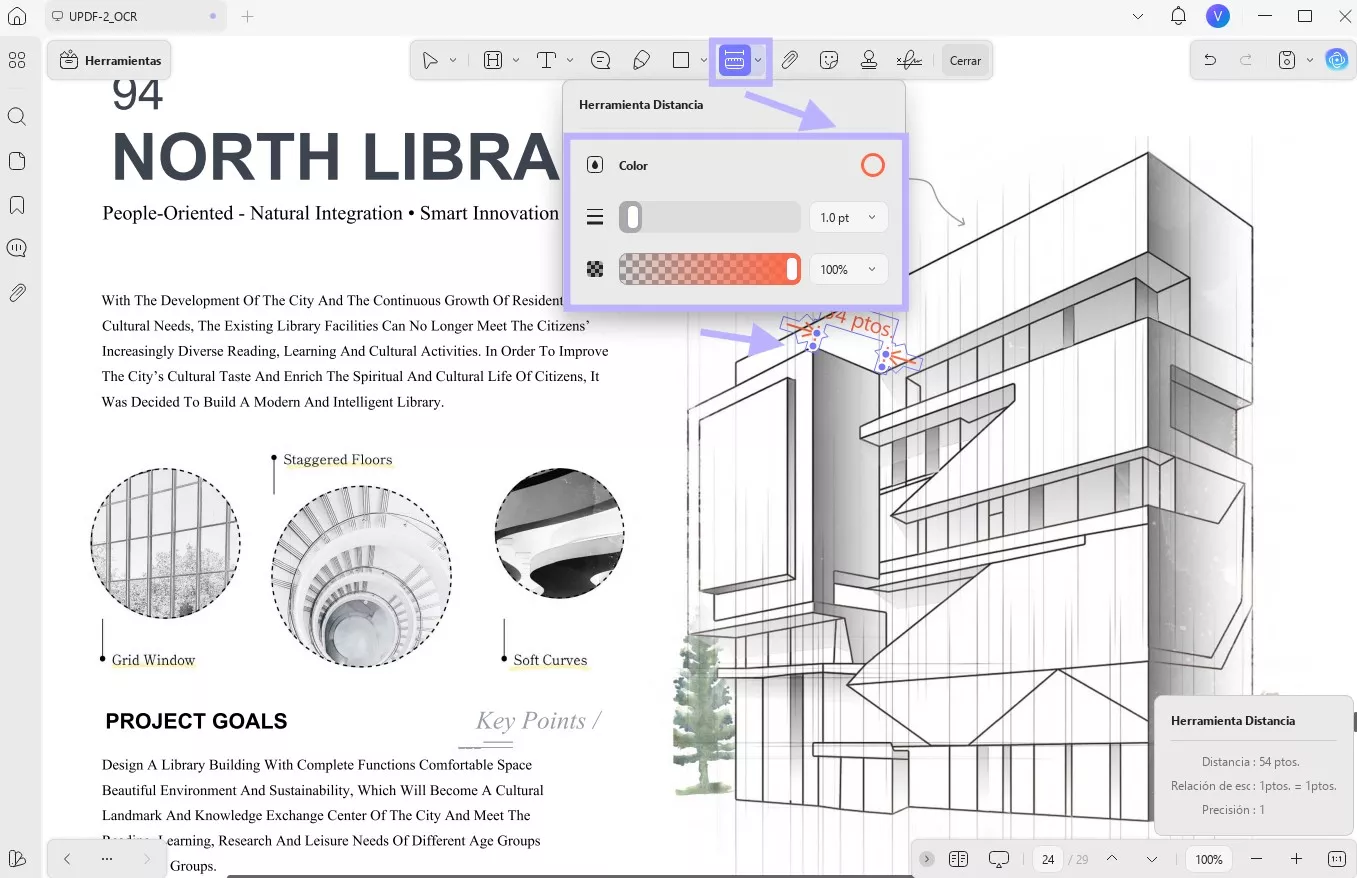Toggle actual size 1:1 view
This screenshot has width=1357, height=878.
pos(1337,859)
